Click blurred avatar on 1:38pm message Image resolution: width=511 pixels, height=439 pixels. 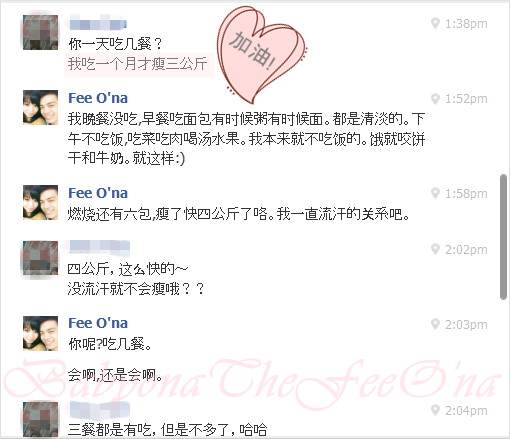(x=40, y=32)
